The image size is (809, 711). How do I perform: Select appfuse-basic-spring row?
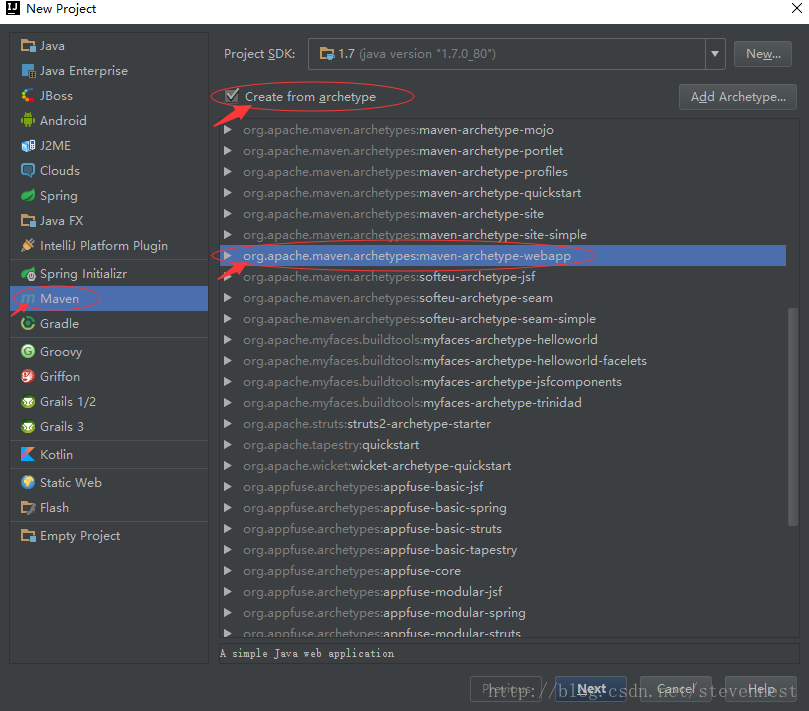(x=503, y=508)
